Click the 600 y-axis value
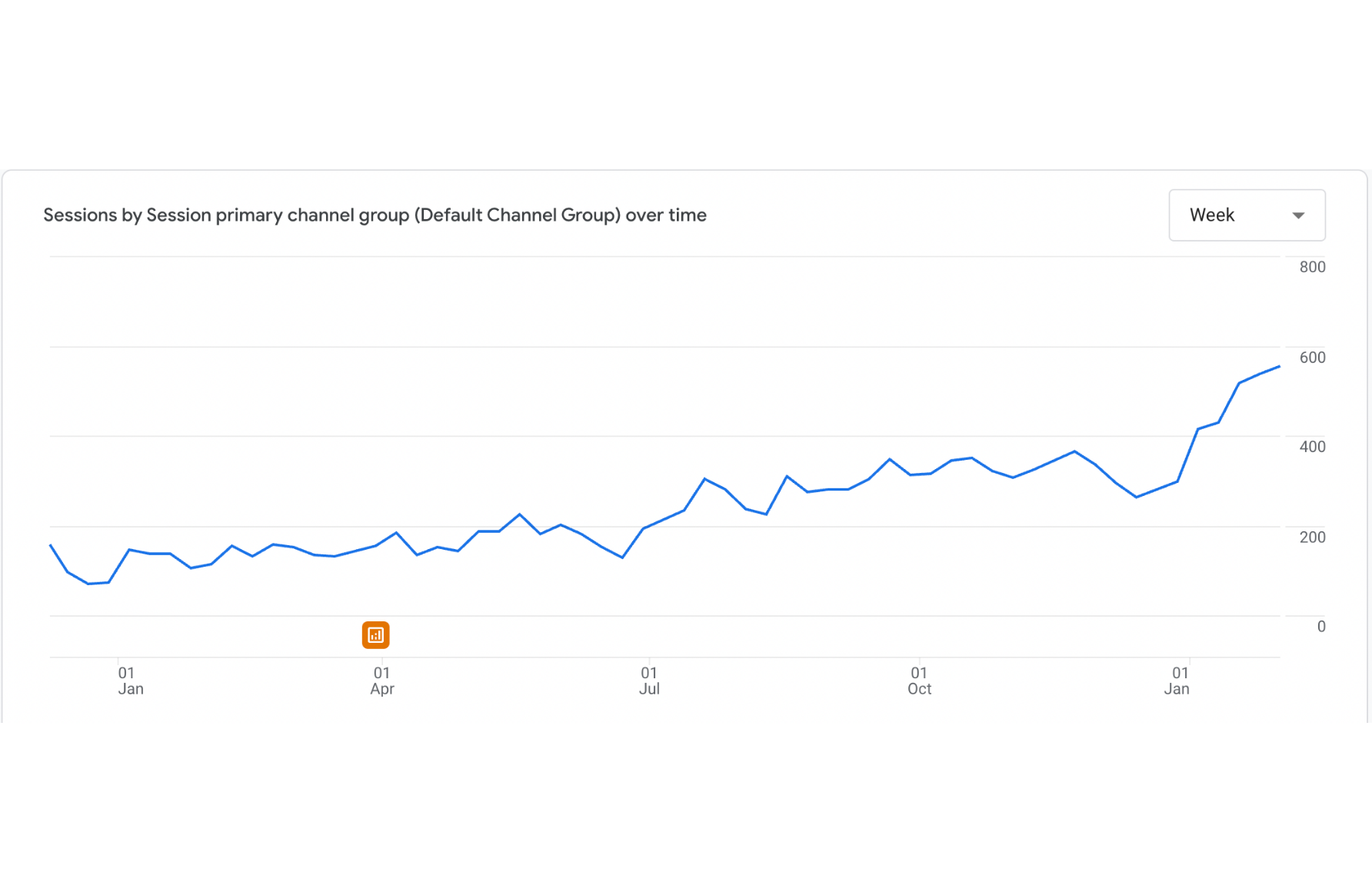 click(x=1312, y=358)
